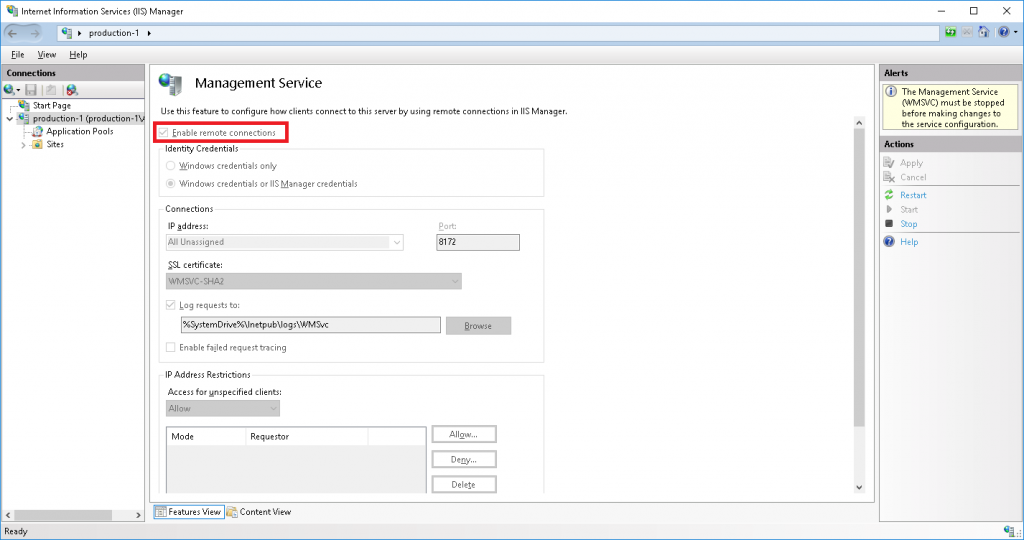Click the green Refresh Page icon

click(x=950, y=33)
